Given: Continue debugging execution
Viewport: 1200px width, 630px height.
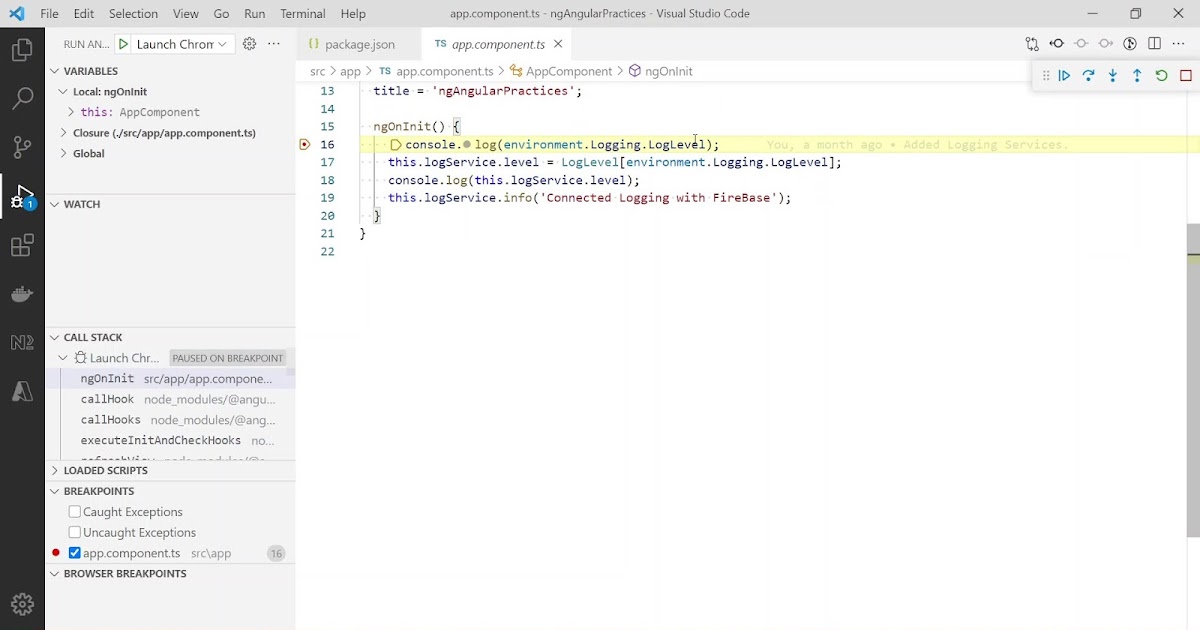Looking at the screenshot, I should point(1064,75).
